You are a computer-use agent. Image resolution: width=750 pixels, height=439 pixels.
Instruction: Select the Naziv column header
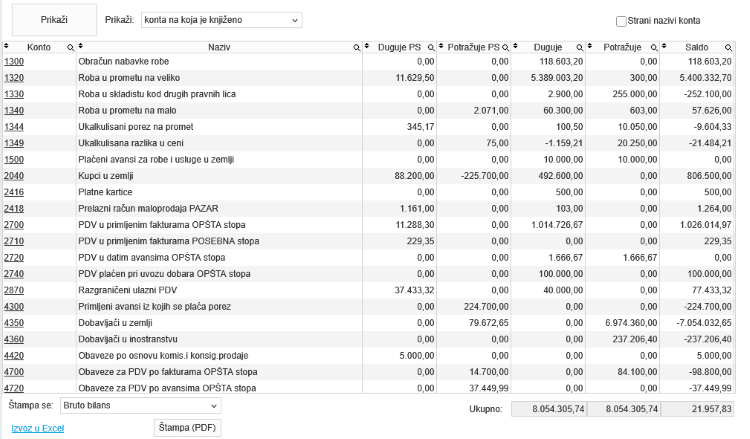coord(219,47)
